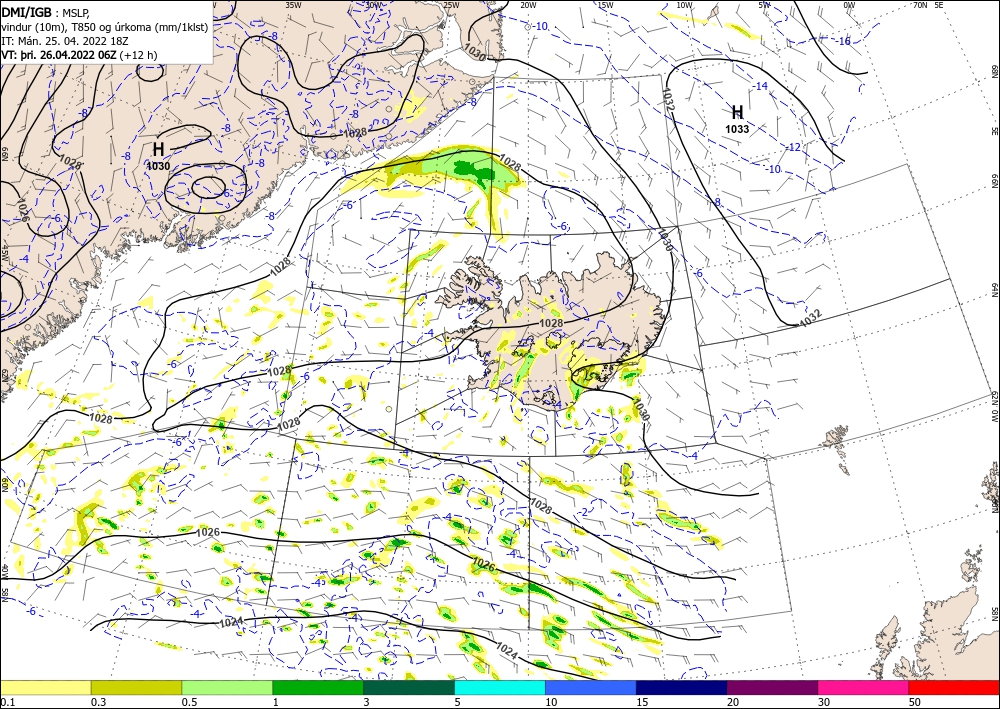
Task: Click the 25W longitude label
Action: pos(451,5)
